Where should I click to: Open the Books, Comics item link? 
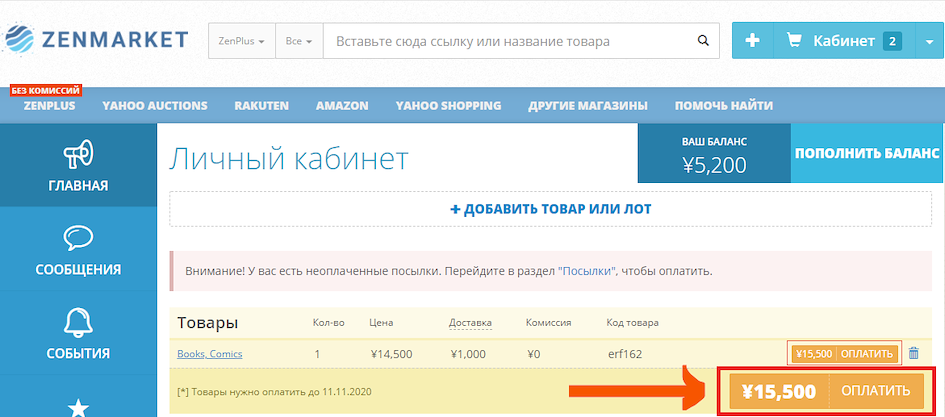210,354
